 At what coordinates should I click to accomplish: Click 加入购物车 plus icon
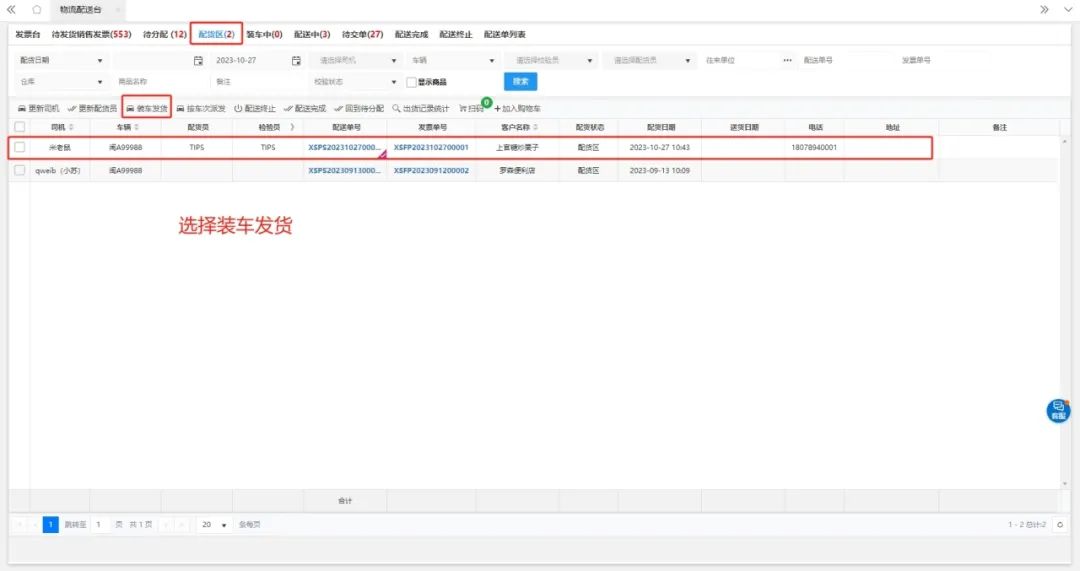(497, 108)
